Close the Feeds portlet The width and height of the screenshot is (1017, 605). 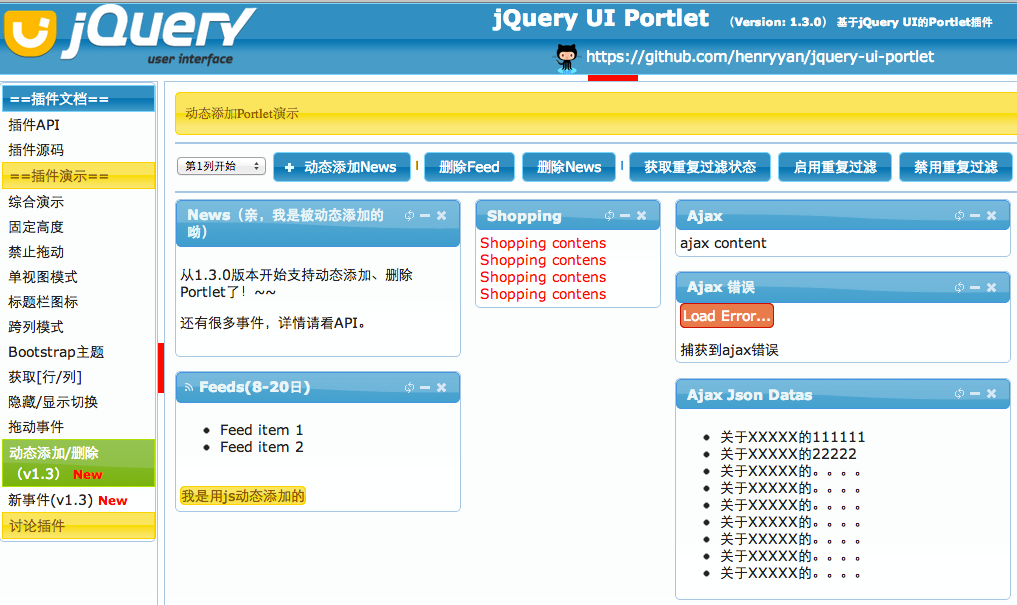point(441,387)
